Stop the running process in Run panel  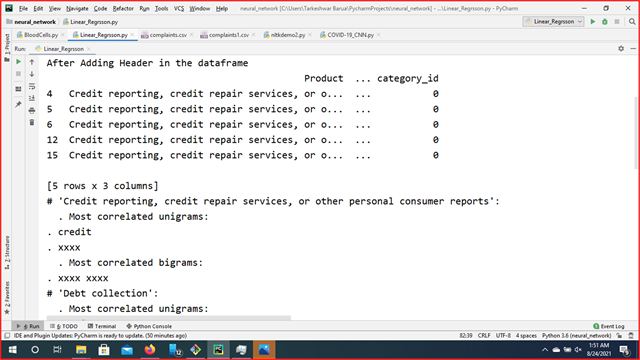pyautogui.click(x=18, y=74)
